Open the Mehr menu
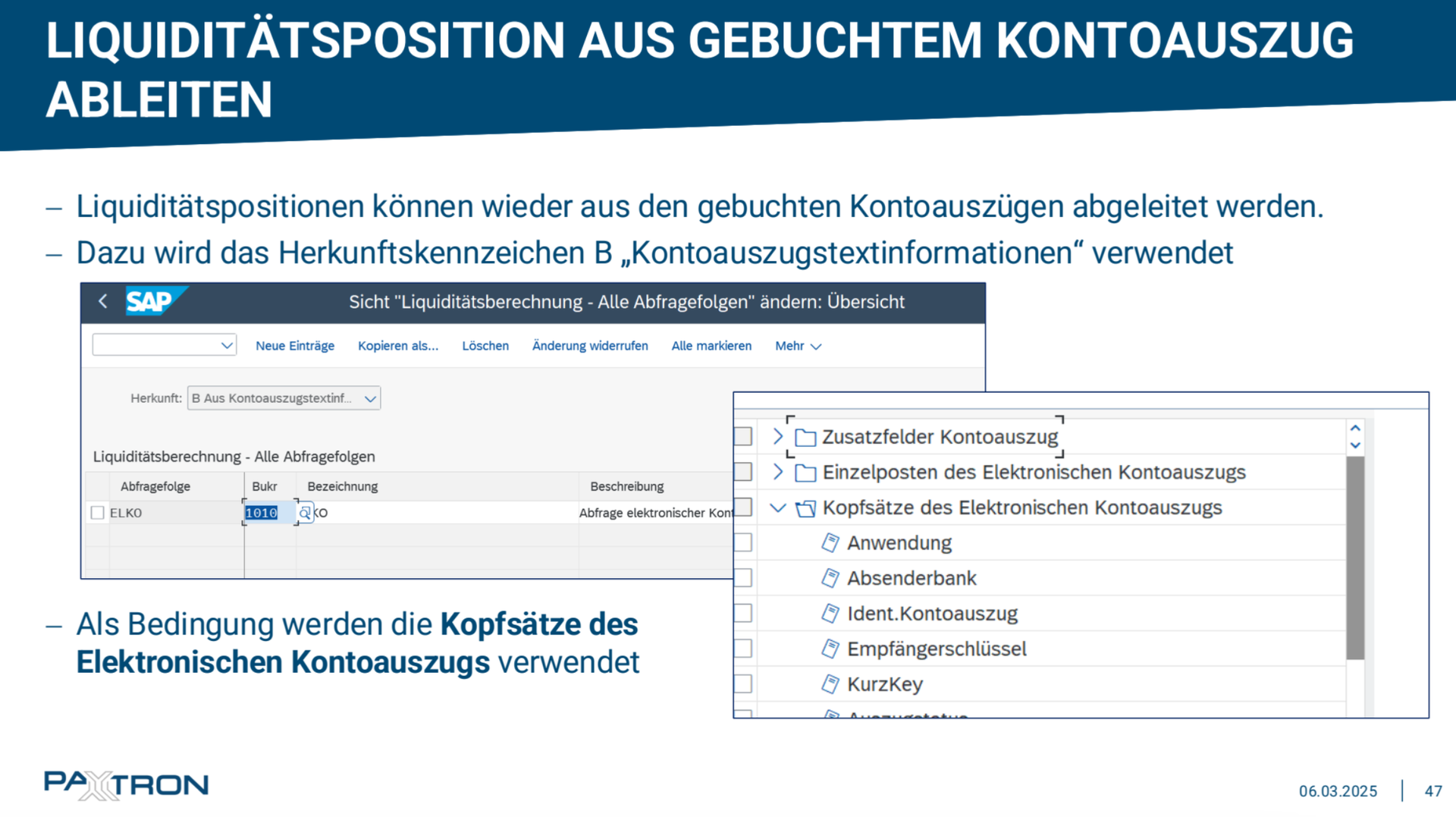The width and height of the screenshot is (1456, 817). coord(798,347)
